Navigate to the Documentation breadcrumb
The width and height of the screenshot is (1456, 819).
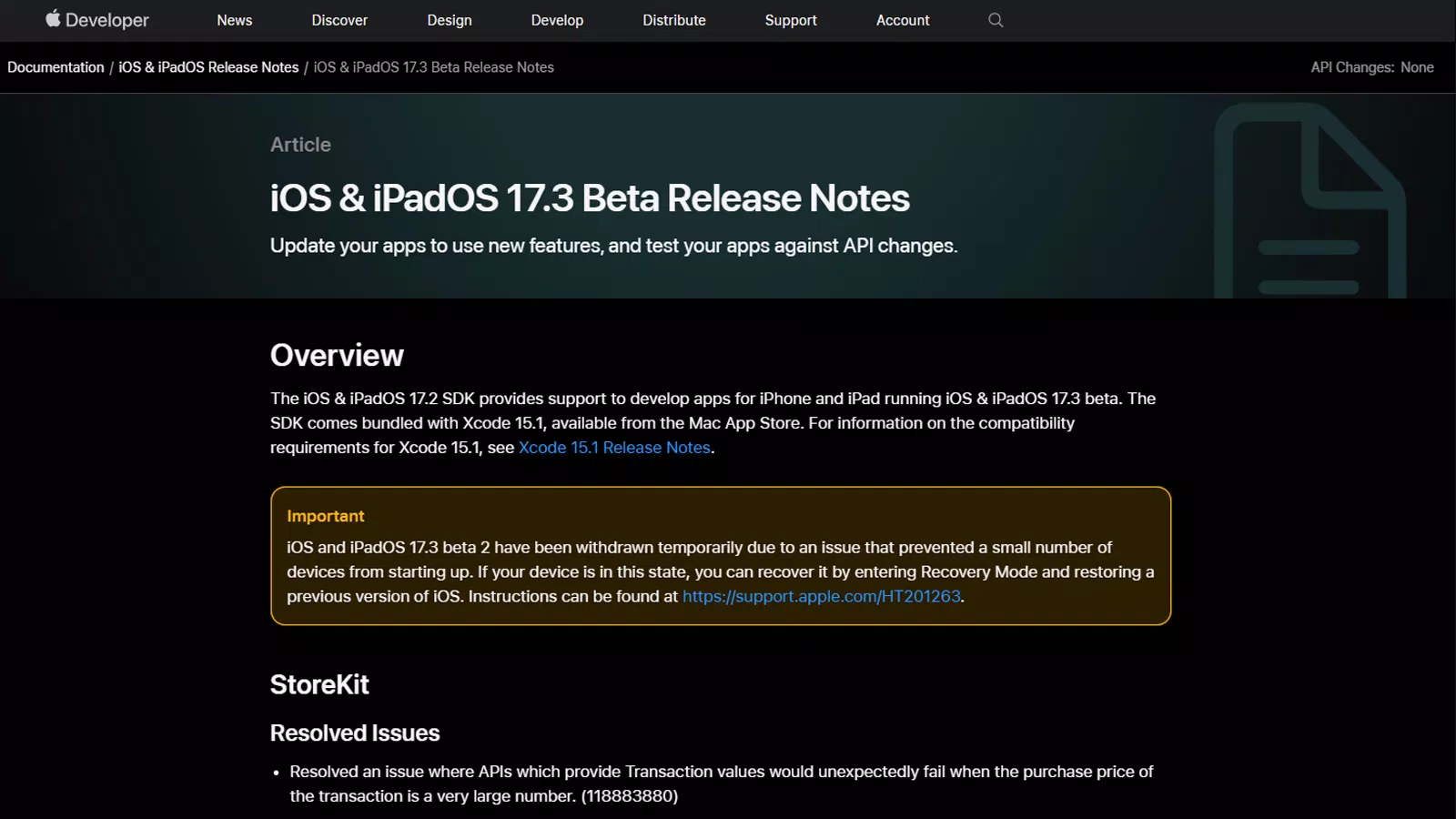[x=56, y=66]
